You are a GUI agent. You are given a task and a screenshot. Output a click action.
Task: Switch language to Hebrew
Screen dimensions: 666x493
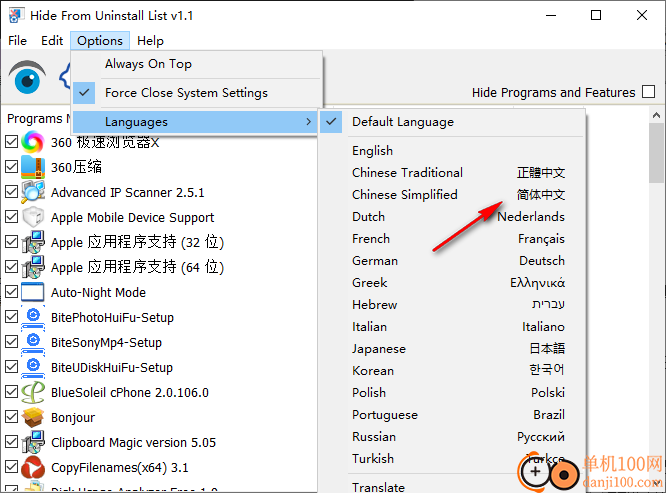click(452, 305)
